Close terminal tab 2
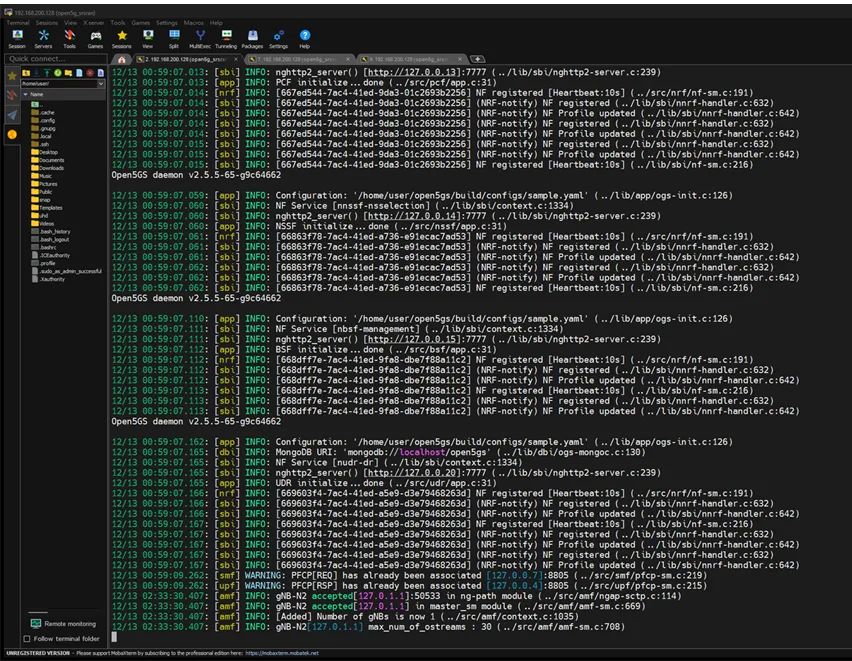852x661 pixels. (236, 59)
